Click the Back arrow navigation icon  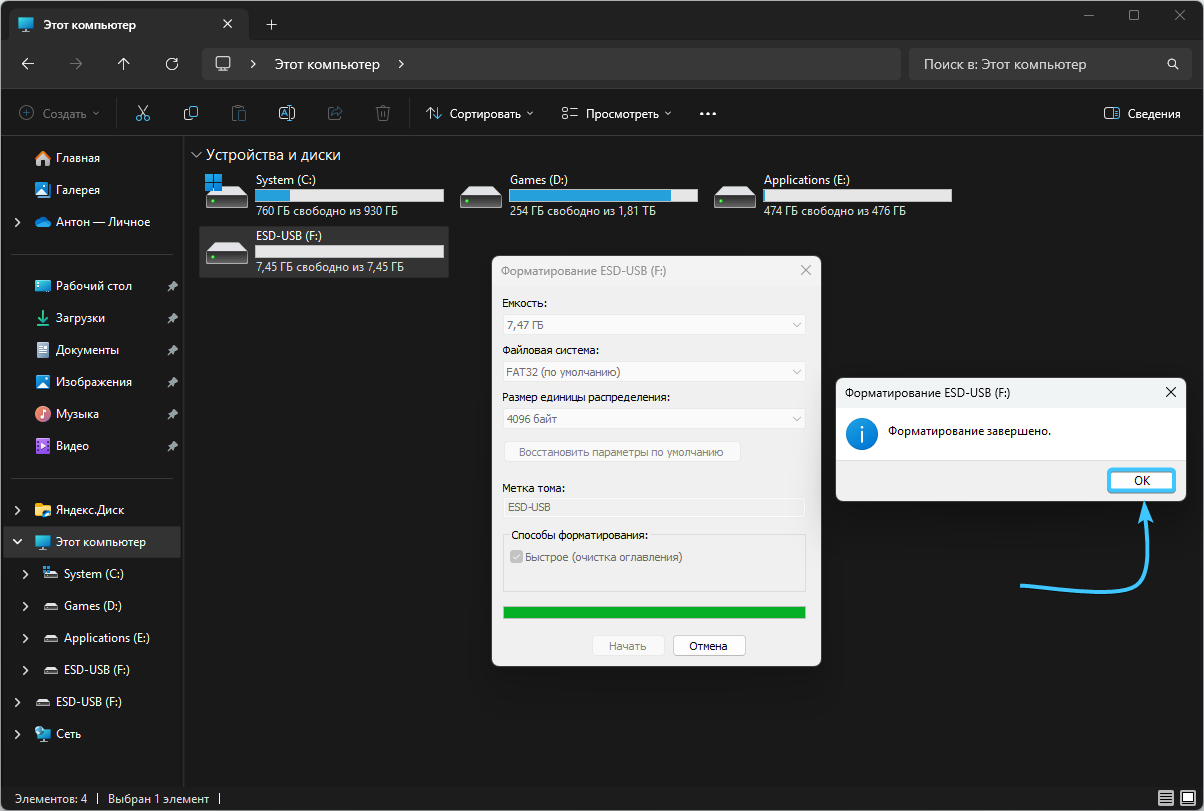pos(28,64)
